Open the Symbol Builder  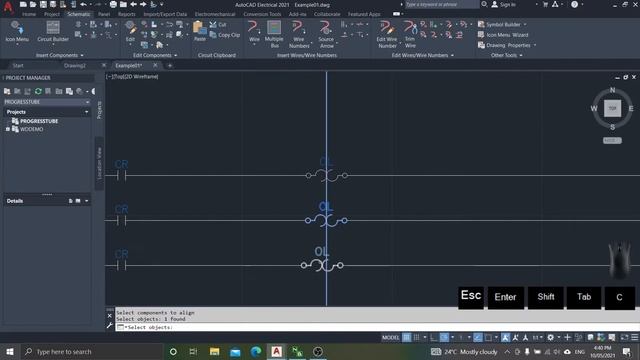499,24
